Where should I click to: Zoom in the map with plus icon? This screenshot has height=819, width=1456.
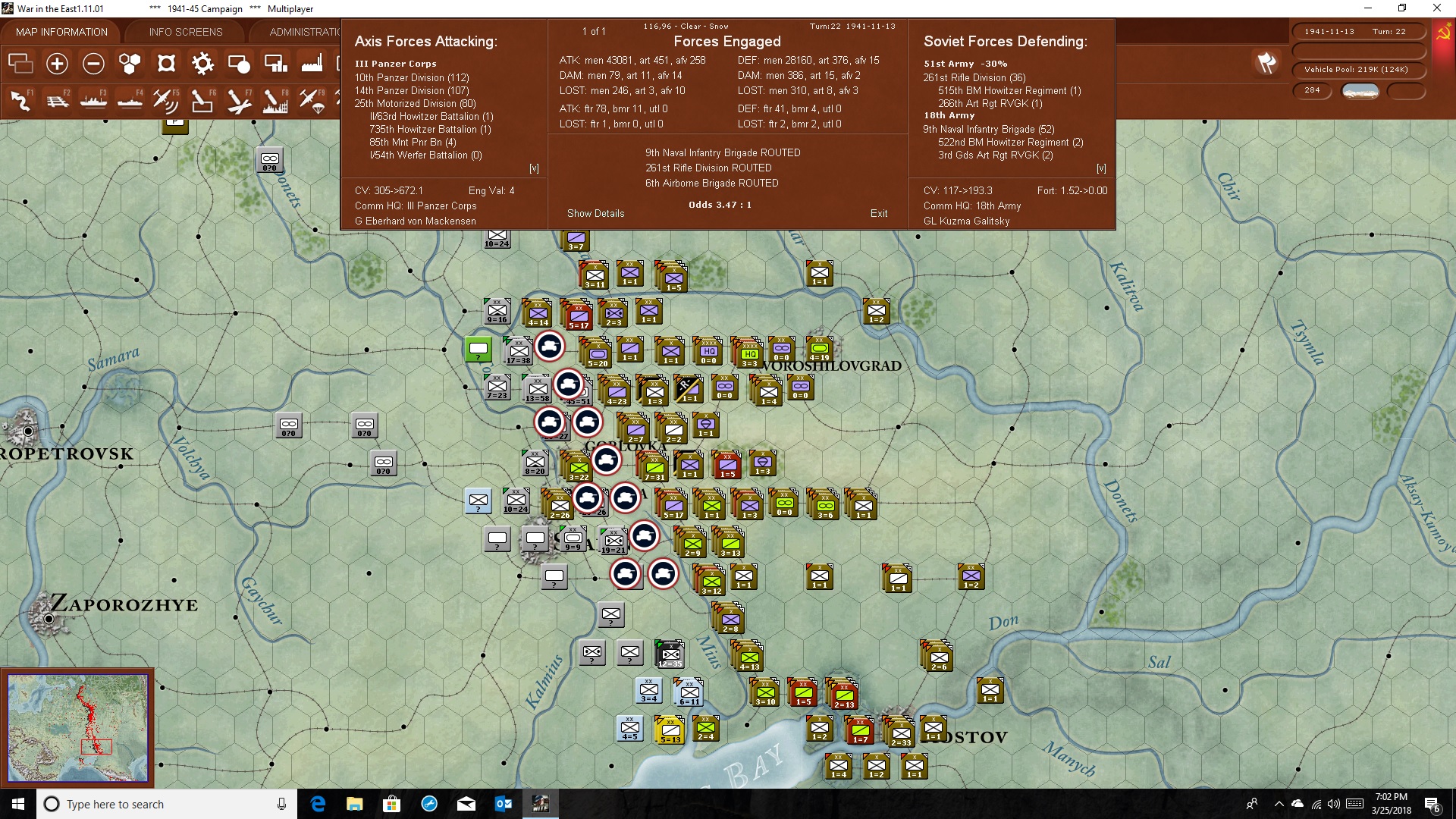57,64
